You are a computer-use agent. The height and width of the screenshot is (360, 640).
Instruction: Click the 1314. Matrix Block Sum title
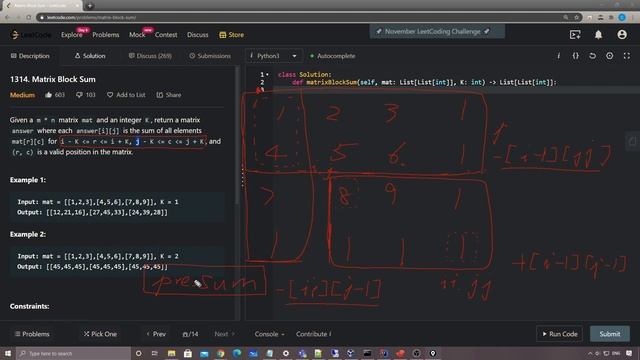click(53, 79)
